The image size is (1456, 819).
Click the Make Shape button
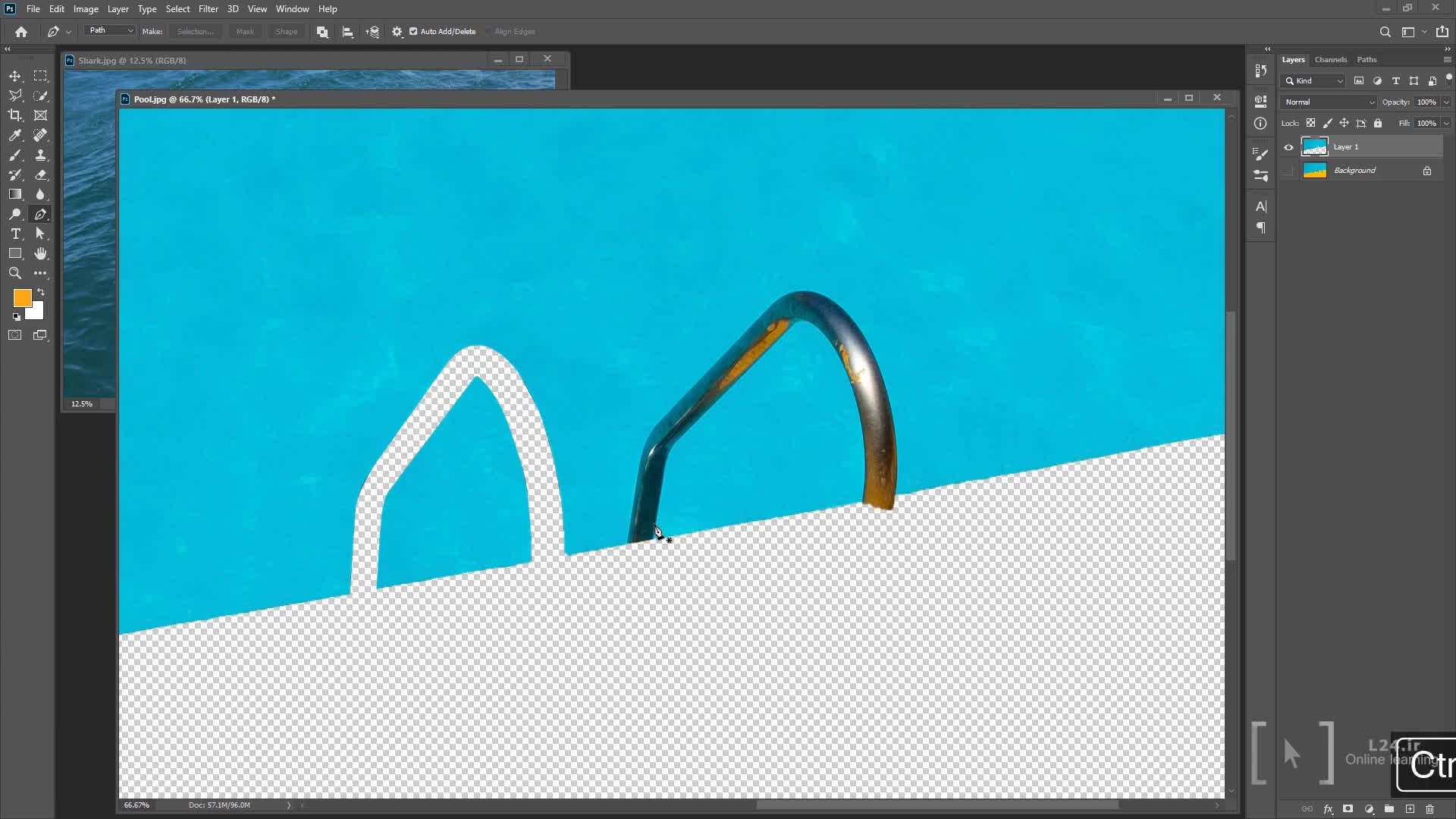point(286,32)
